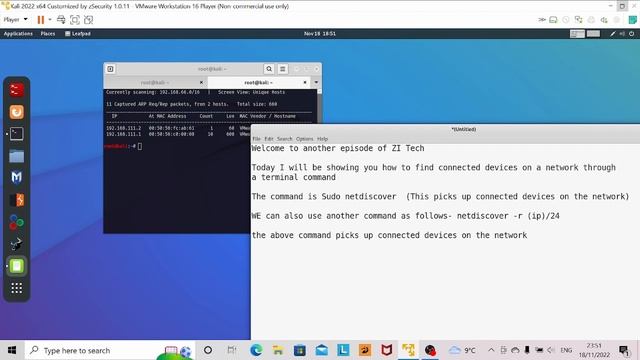This screenshot has width=640, height=360.
Task: Open Task View on the taskbar
Action: pyautogui.click(x=231, y=350)
